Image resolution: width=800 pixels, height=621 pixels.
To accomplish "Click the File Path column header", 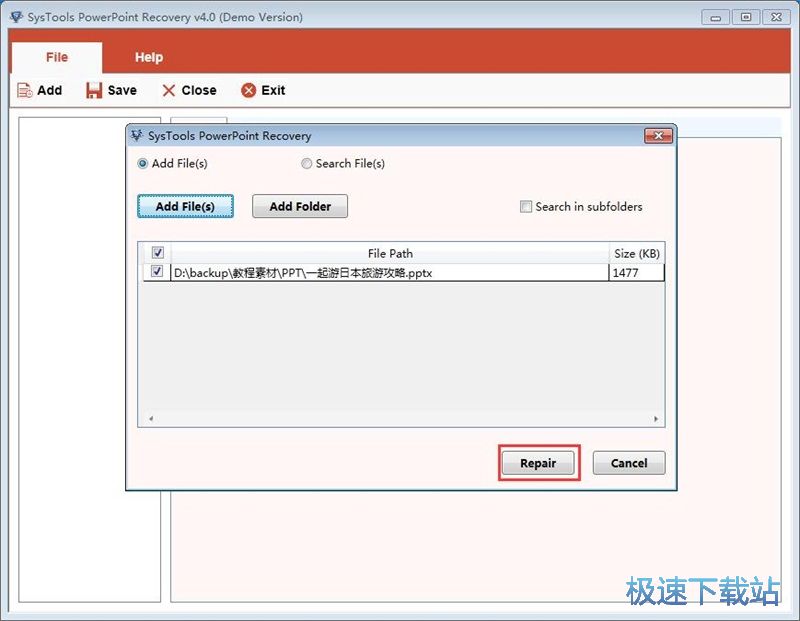I will coord(390,253).
